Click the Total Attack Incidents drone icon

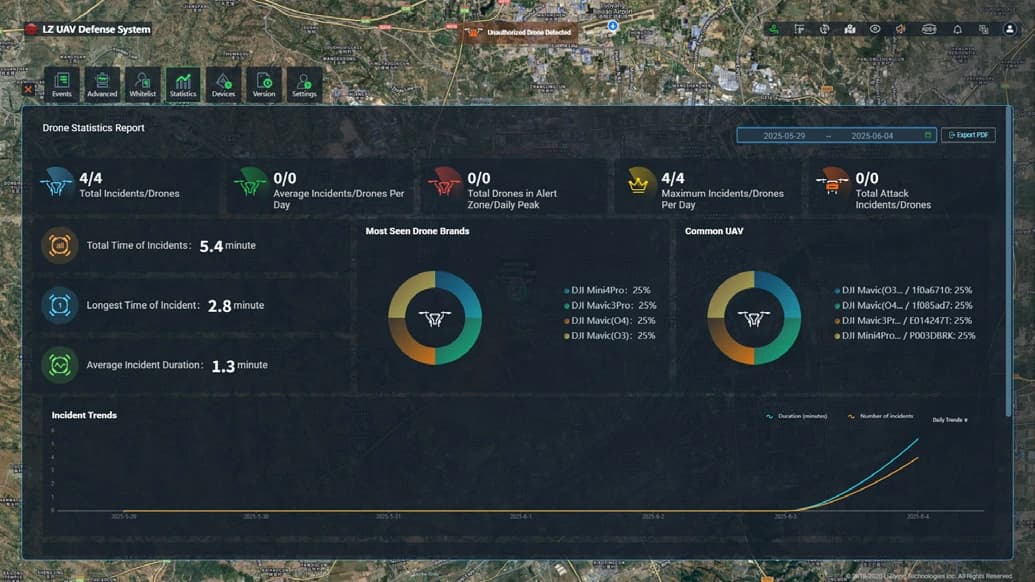click(x=832, y=181)
